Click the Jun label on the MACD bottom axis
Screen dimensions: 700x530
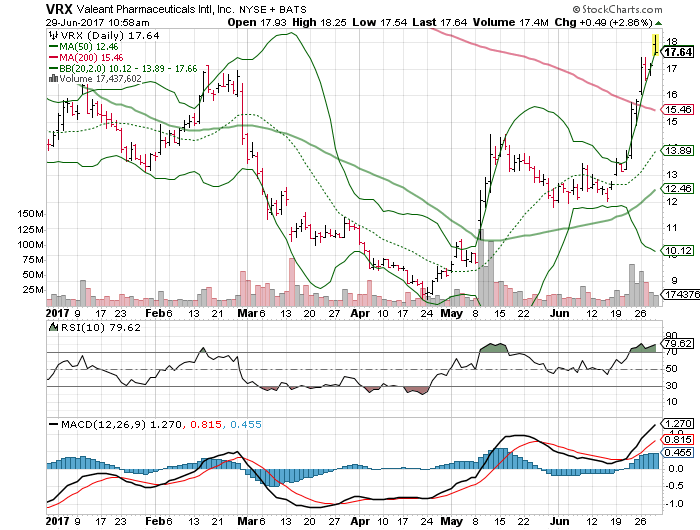tap(559, 521)
